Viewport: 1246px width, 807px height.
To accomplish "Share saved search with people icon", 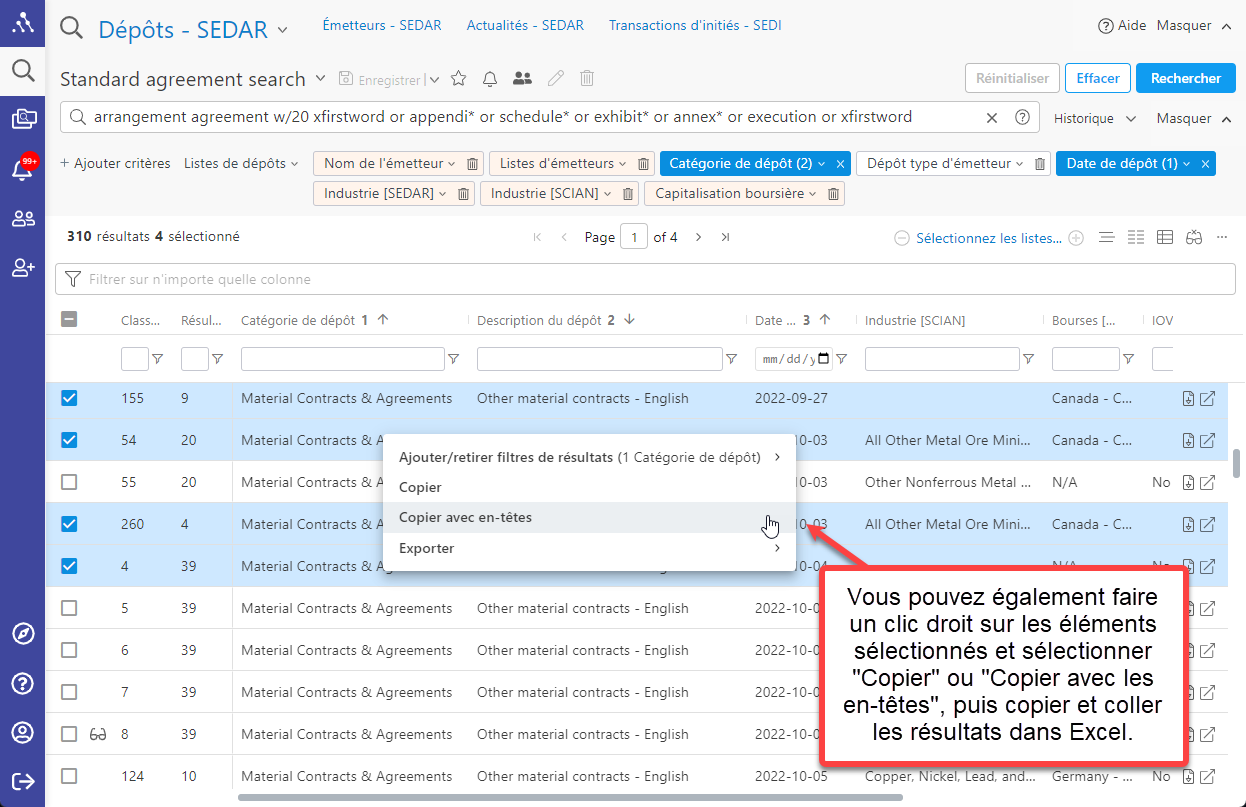I will tap(522, 79).
